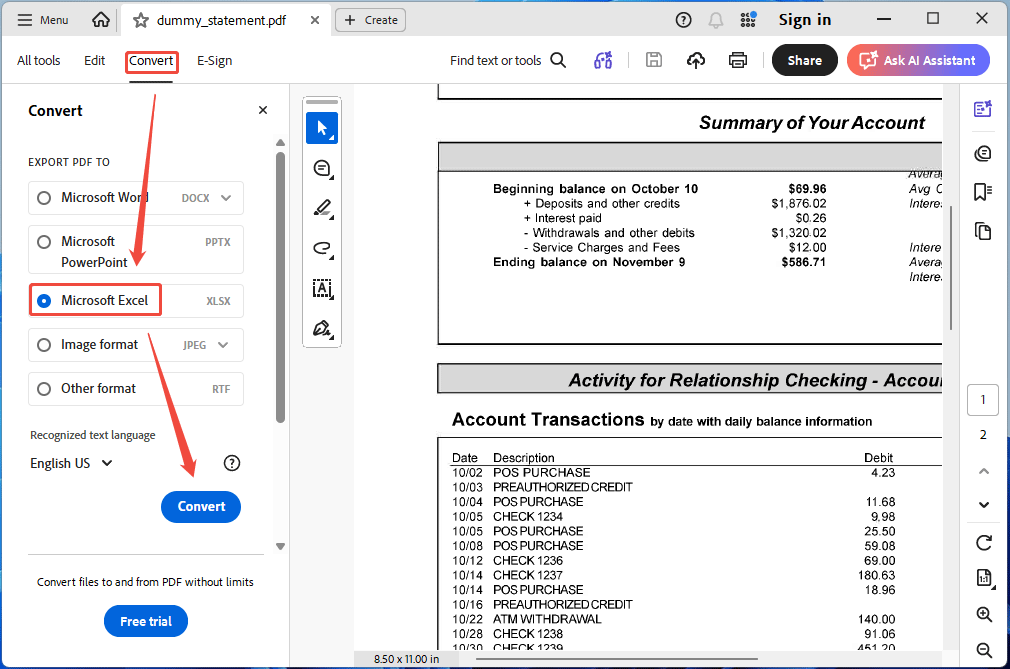Open the Bookmarks panel
This screenshot has width=1010, height=669.
click(x=982, y=191)
